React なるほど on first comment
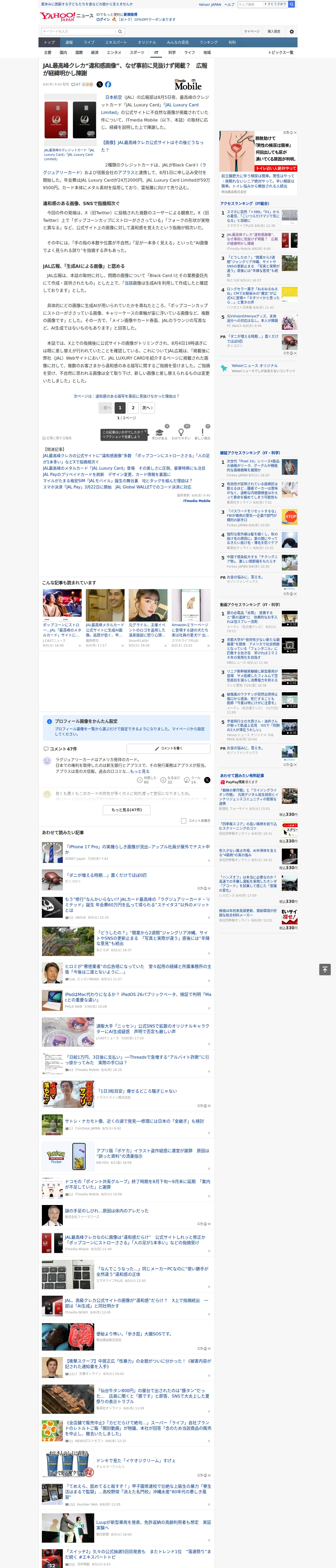This screenshot has height=1568, width=336. pos(170,780)
